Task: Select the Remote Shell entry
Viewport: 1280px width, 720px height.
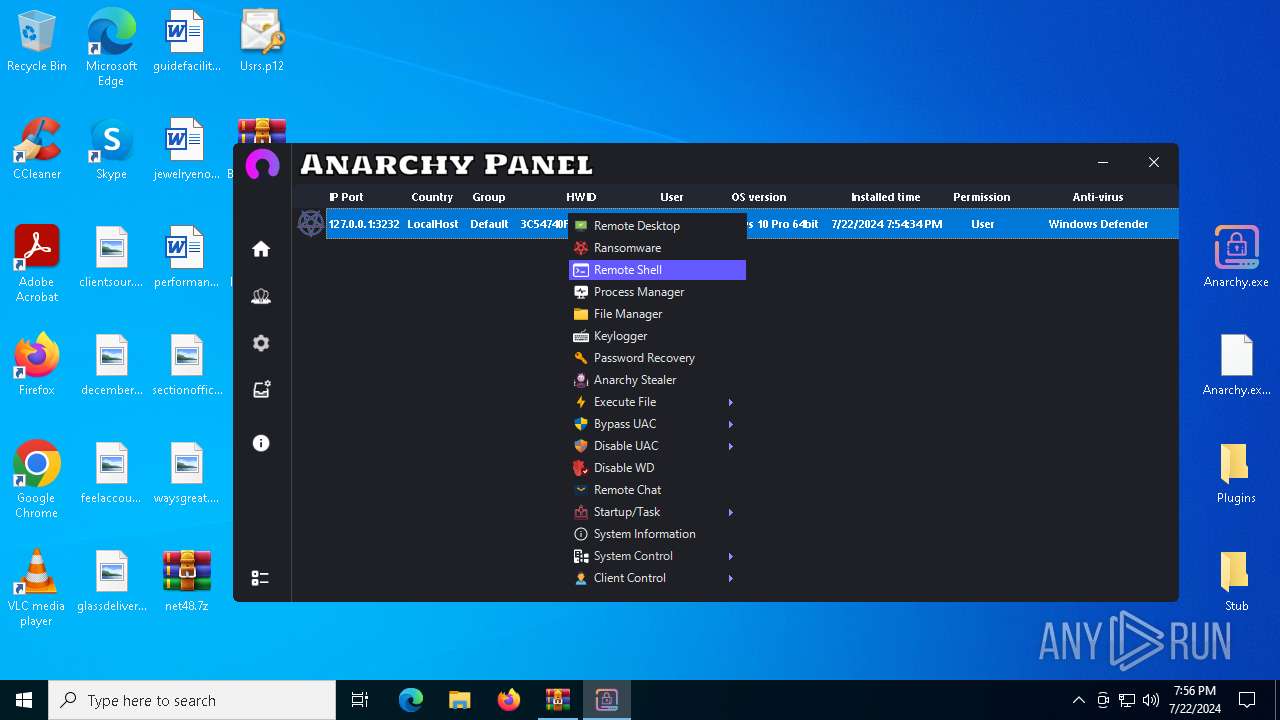Action: pos(657,270)
